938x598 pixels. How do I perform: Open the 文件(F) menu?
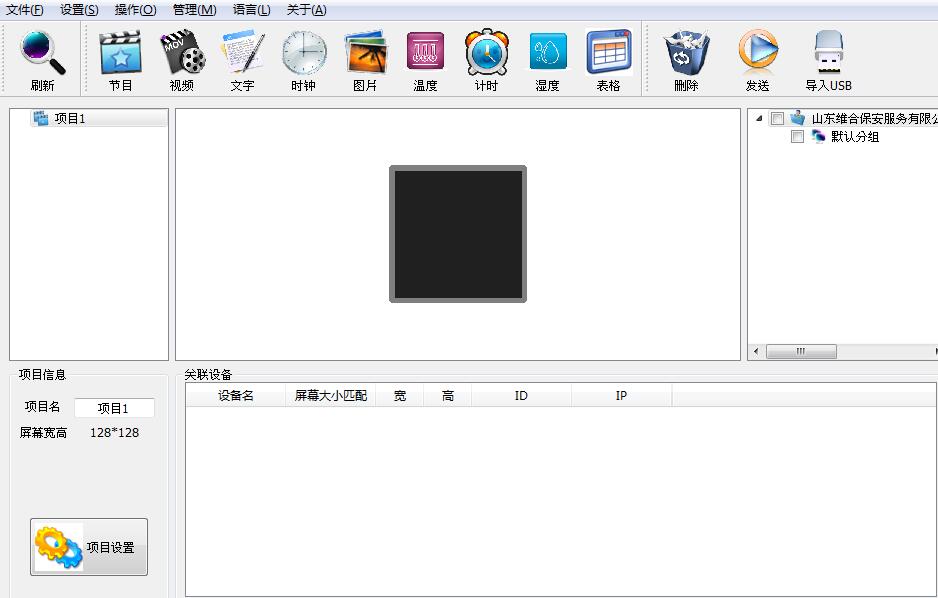point(25,10)
